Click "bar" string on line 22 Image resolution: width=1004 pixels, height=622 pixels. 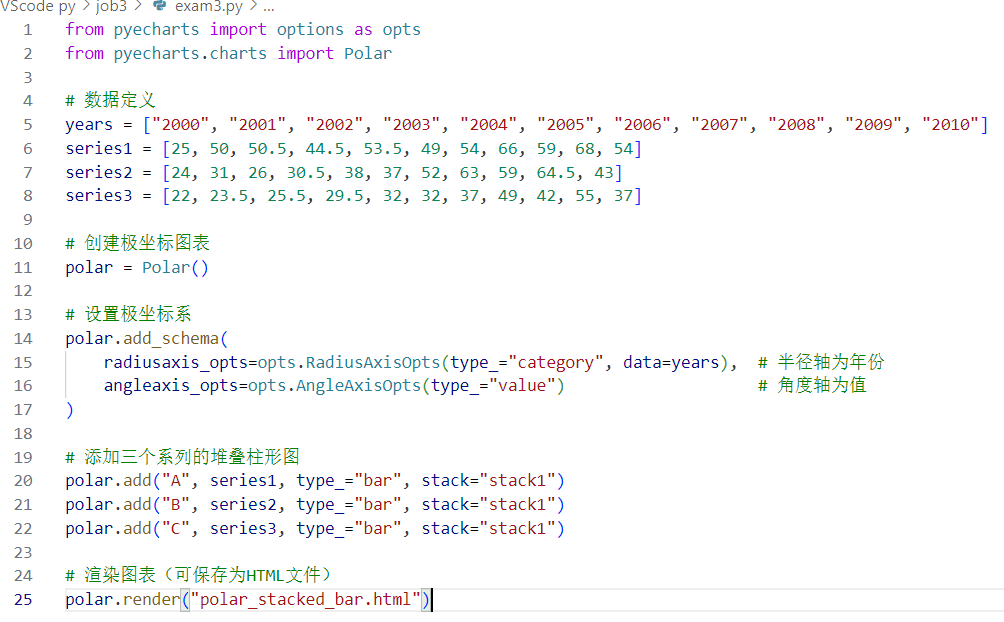click(x=377, y=529)
